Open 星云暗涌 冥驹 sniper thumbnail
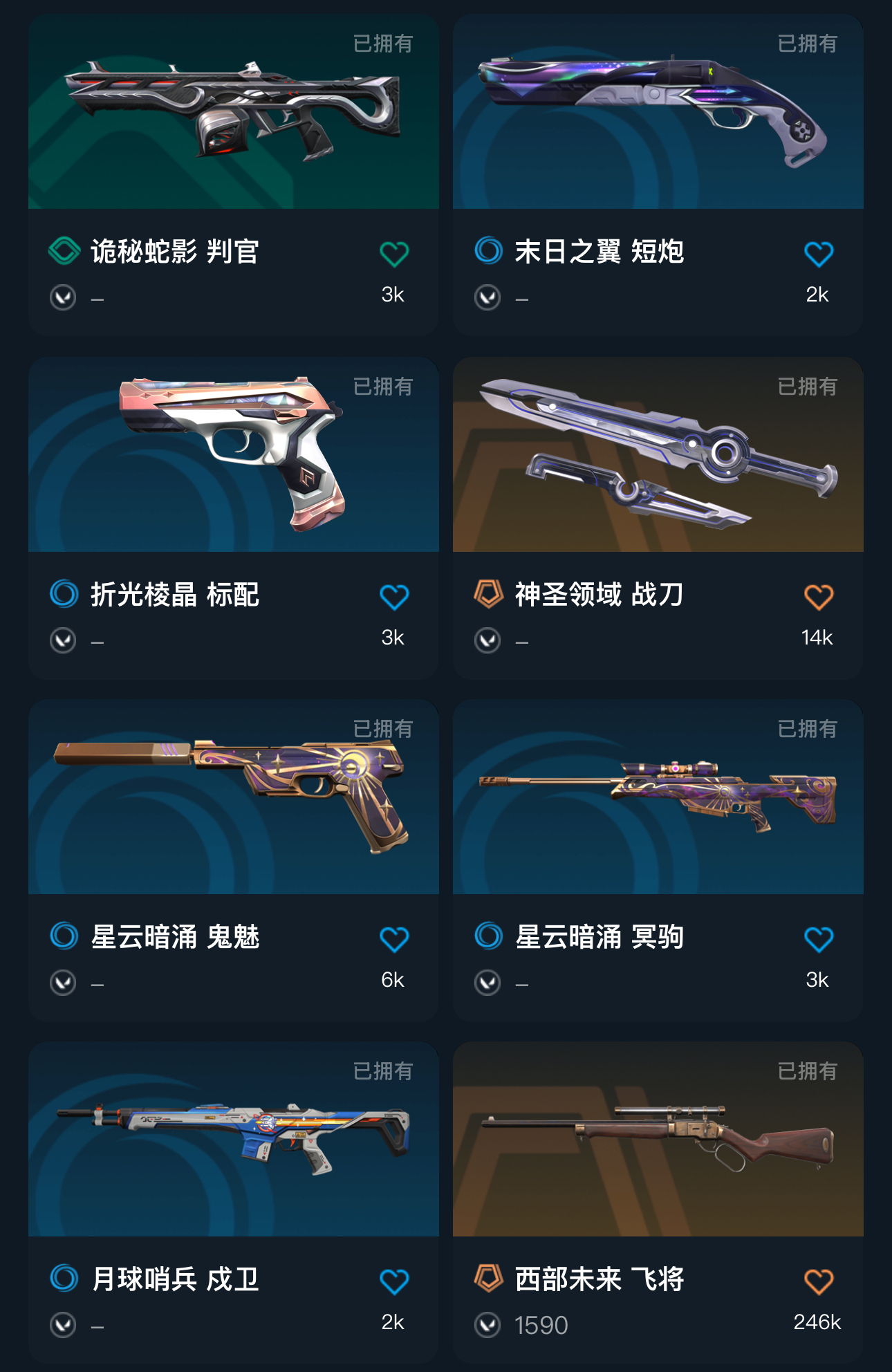 click(658, 797)
